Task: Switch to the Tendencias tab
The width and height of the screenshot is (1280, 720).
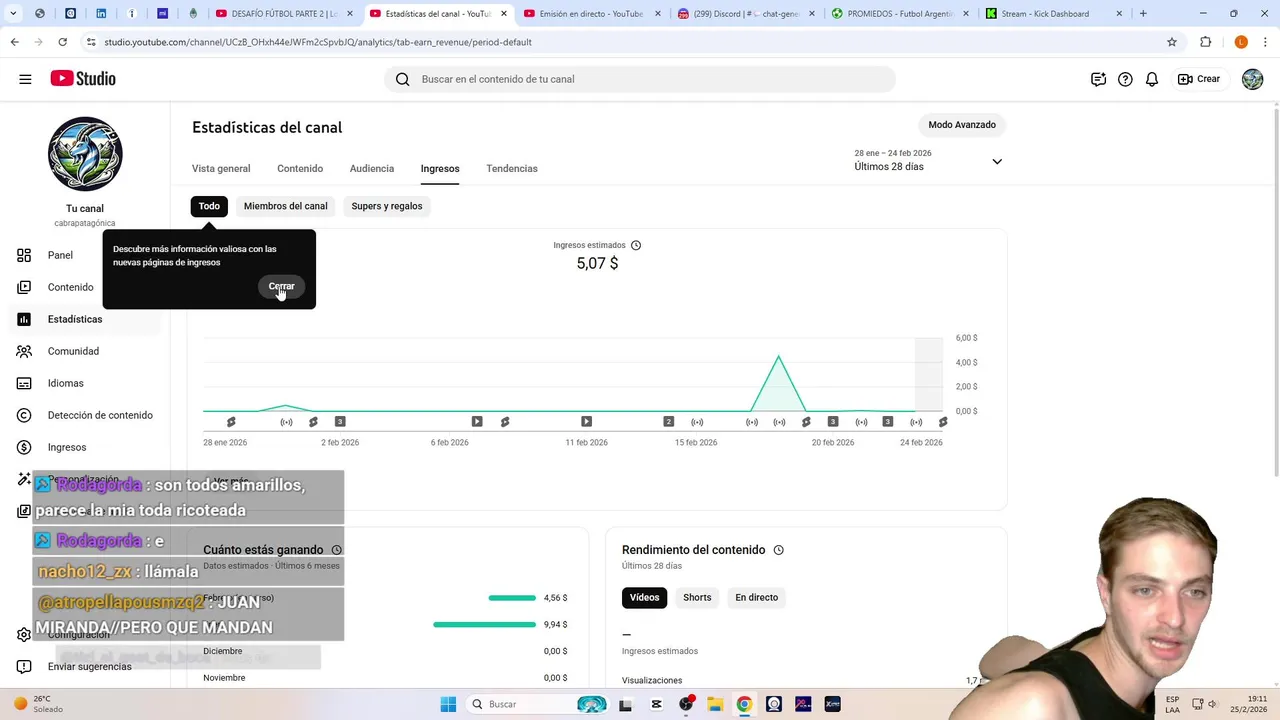Action: pos(512,169)
